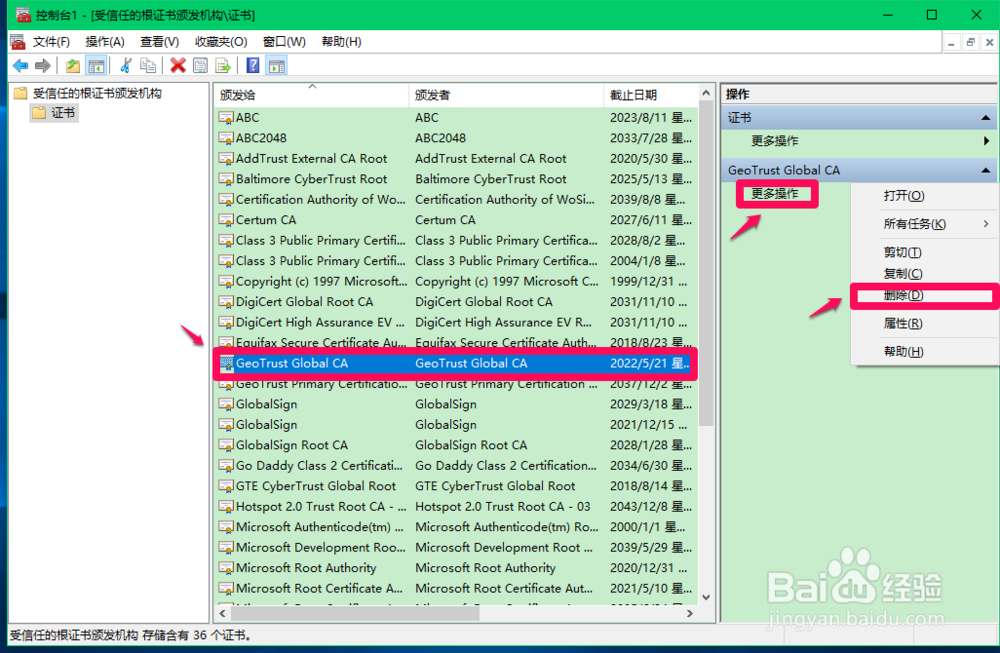The height and width of the screenshot is (653, 1000).
Task: Open the 收藏夹(O) menu
Action: point(221,42)
